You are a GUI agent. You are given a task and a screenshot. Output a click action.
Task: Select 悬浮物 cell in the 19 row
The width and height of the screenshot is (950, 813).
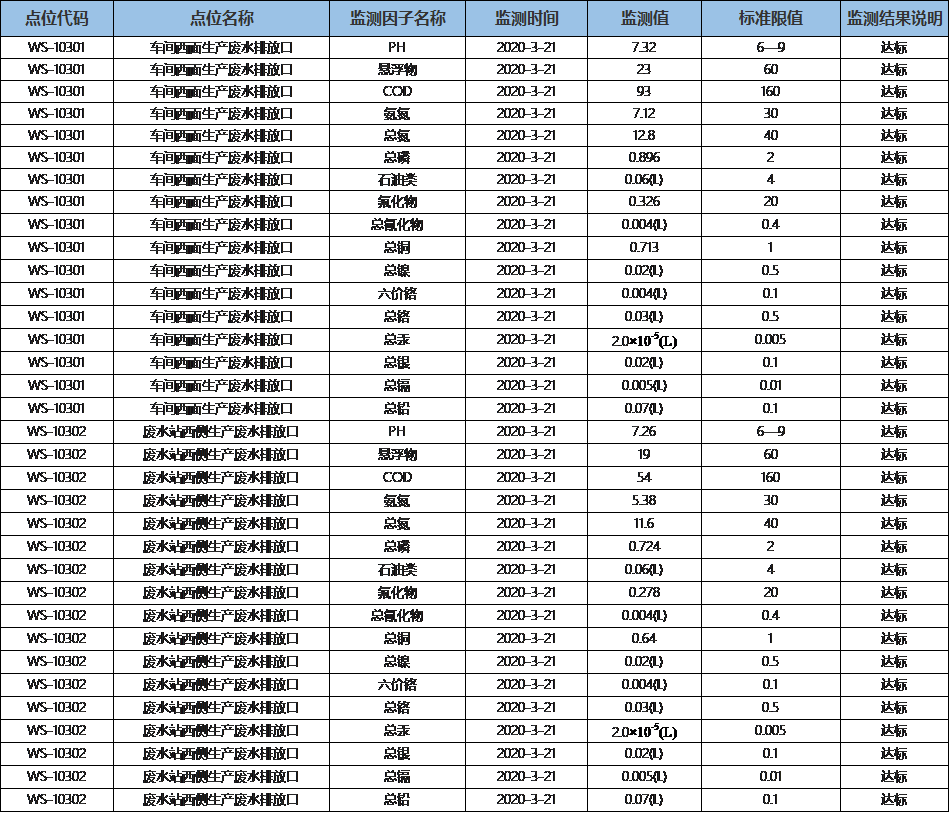pos(397,454)
